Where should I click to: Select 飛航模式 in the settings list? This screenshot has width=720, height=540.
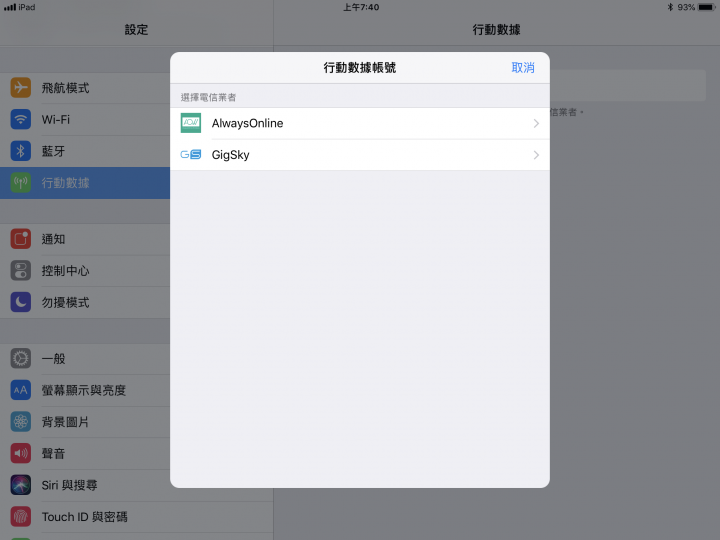click(x=85, y=88)
